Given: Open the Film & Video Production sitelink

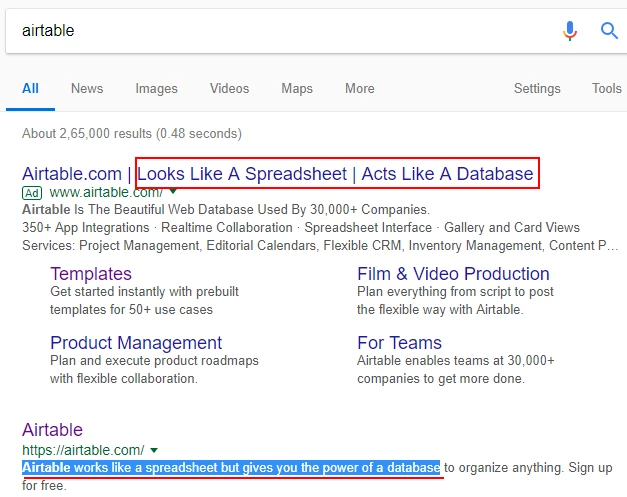Looking at the screenshot, I should 453,274.
